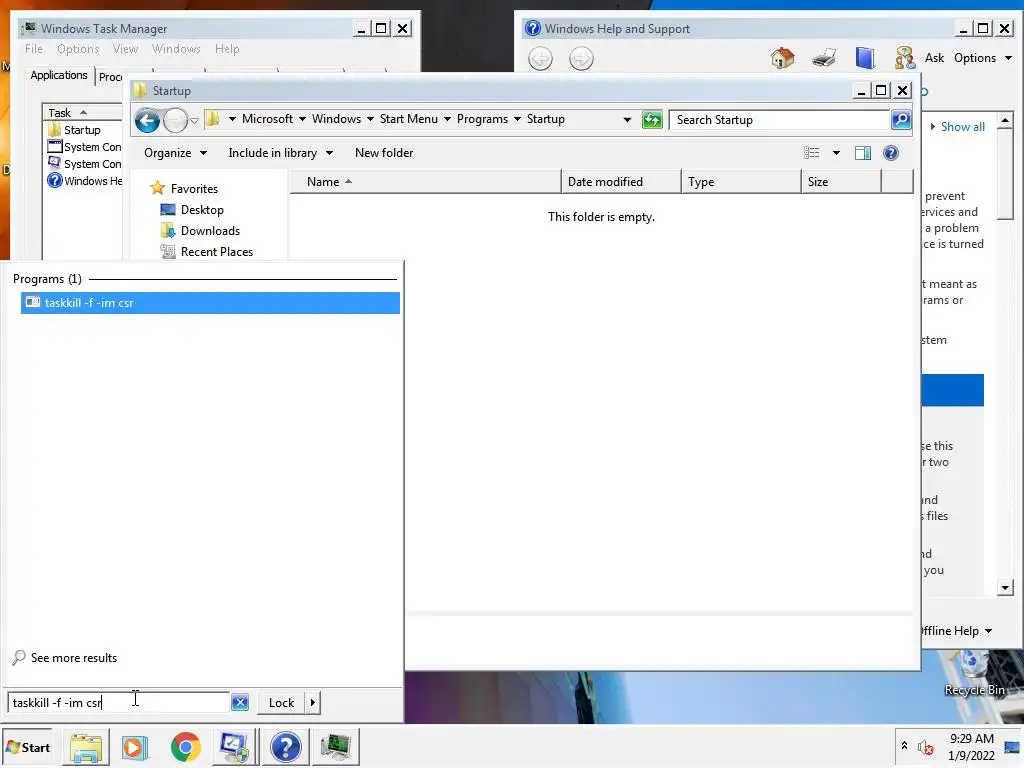Open Desktop in Favorites
Image resolution: width=1024 pixels, height=768 pixels.
click(202, 210)
